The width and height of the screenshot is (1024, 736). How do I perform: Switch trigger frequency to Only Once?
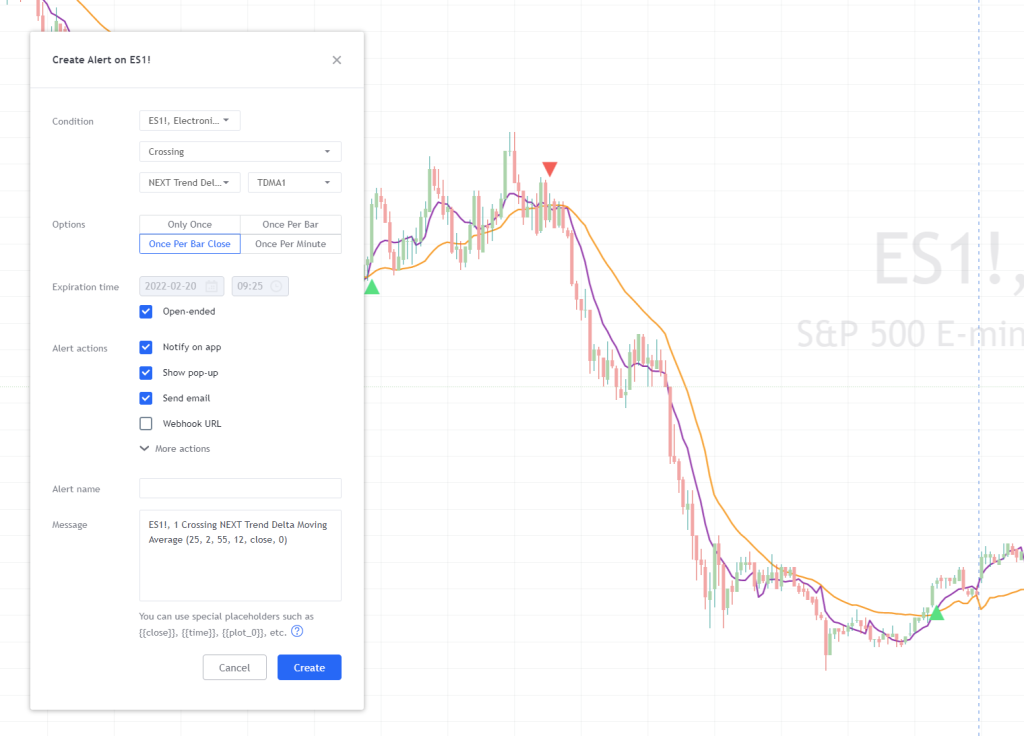click(x=189, y=224)
